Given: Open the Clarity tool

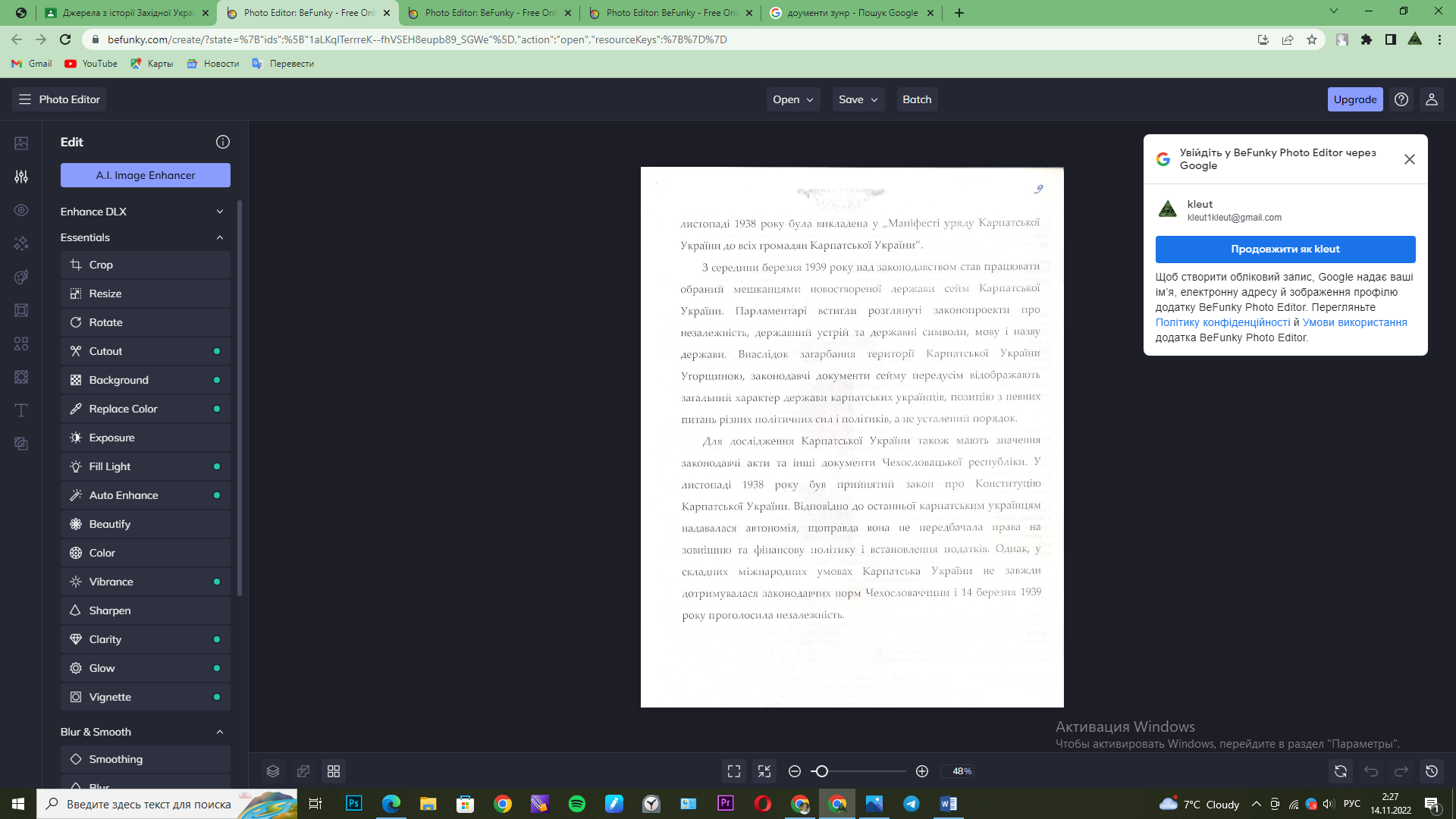Looking at the screenshot, I should coord(146,639).
